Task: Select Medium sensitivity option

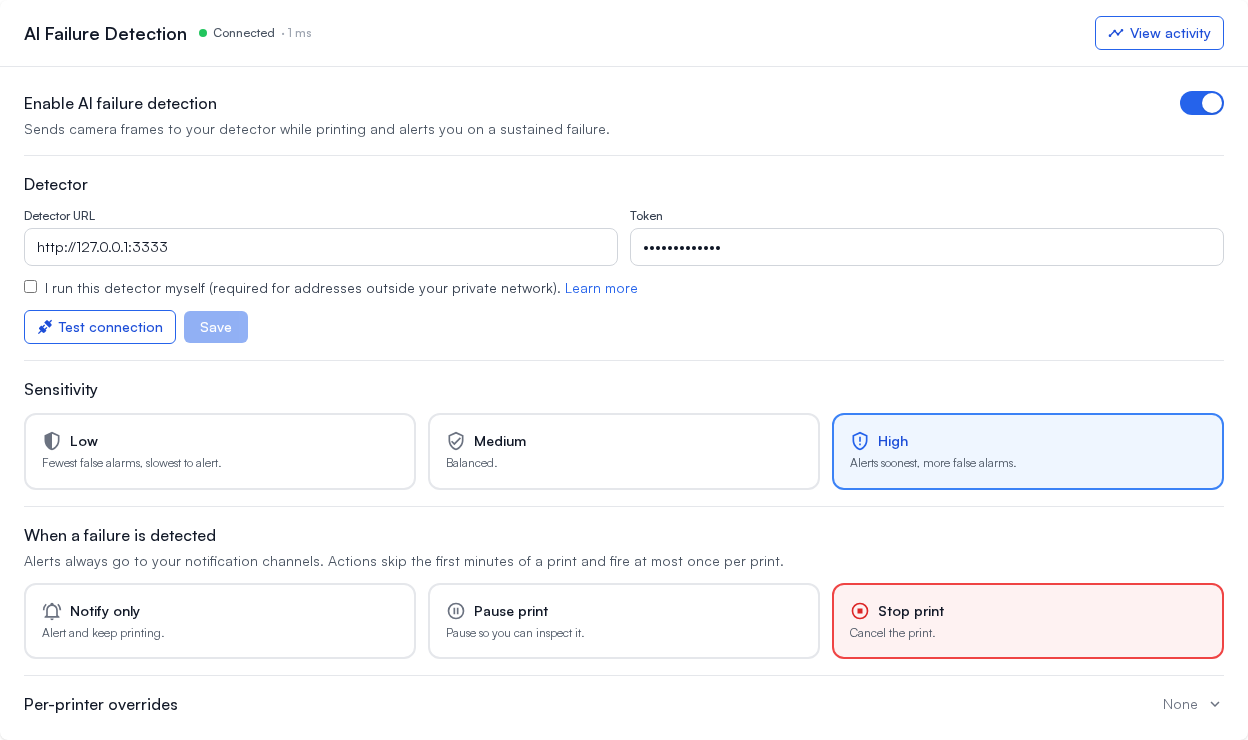Action: click(x=624, y=452)
